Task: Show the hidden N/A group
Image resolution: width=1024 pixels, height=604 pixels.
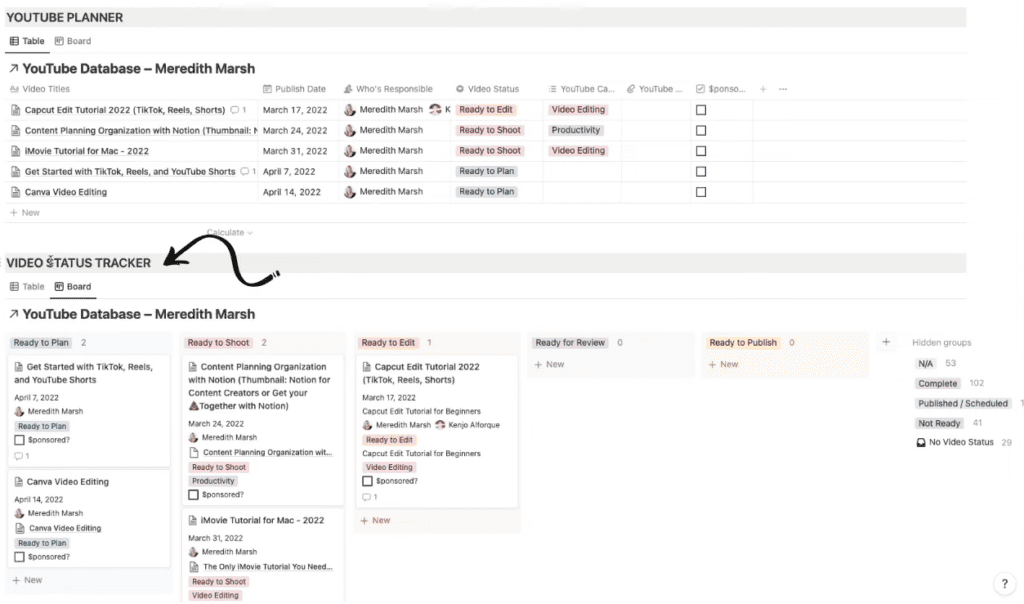Action: tap(925, 363)
